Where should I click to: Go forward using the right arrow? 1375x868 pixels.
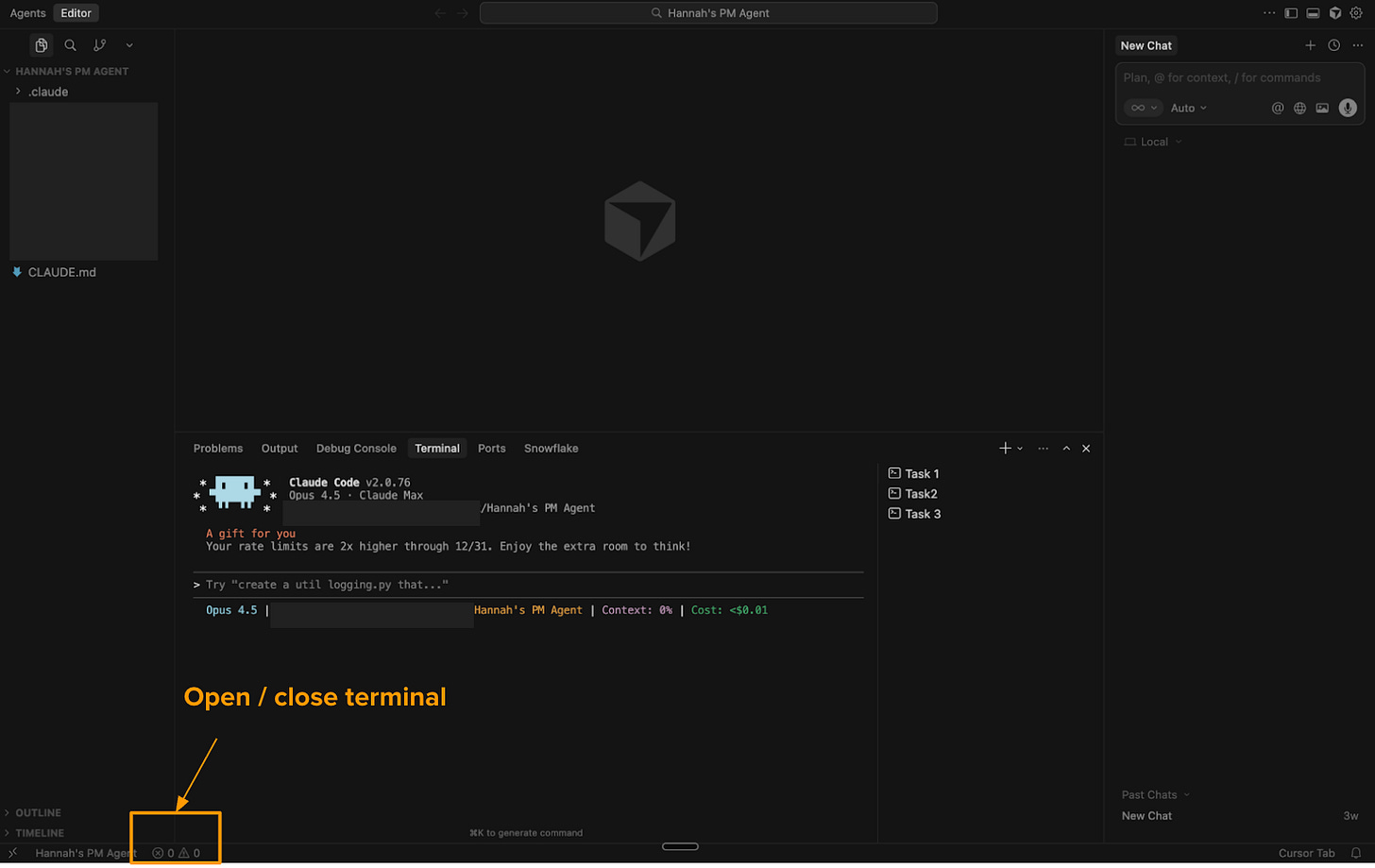[x=463, y=13]
